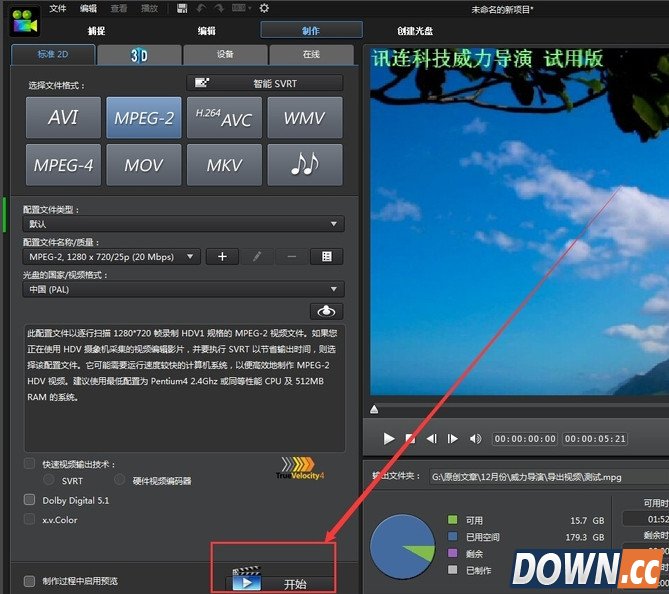Open the 编辑 menu in menu bar

click(x=88, y=8)
